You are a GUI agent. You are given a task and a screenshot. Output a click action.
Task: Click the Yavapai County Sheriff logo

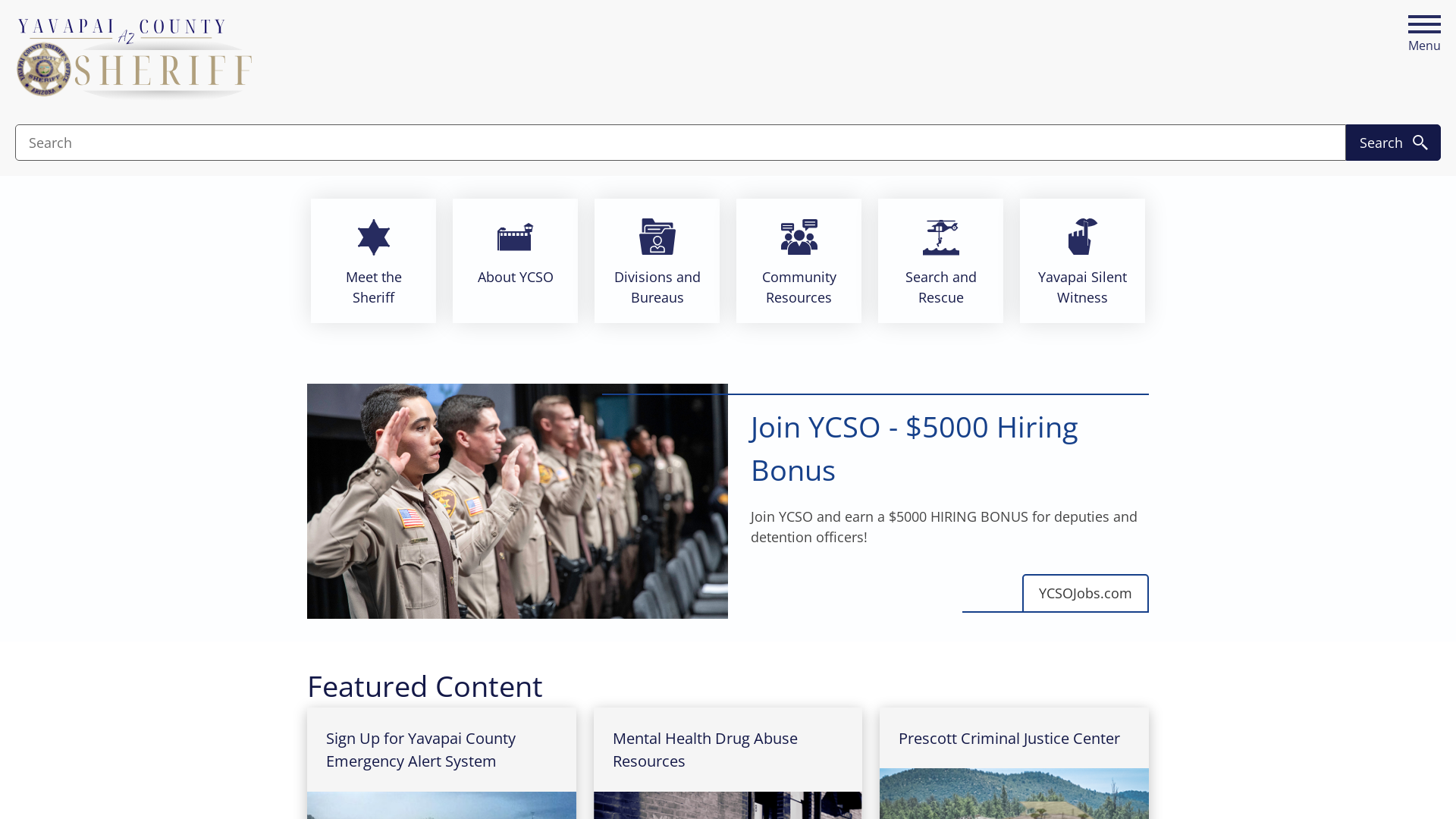click(135, 58)
